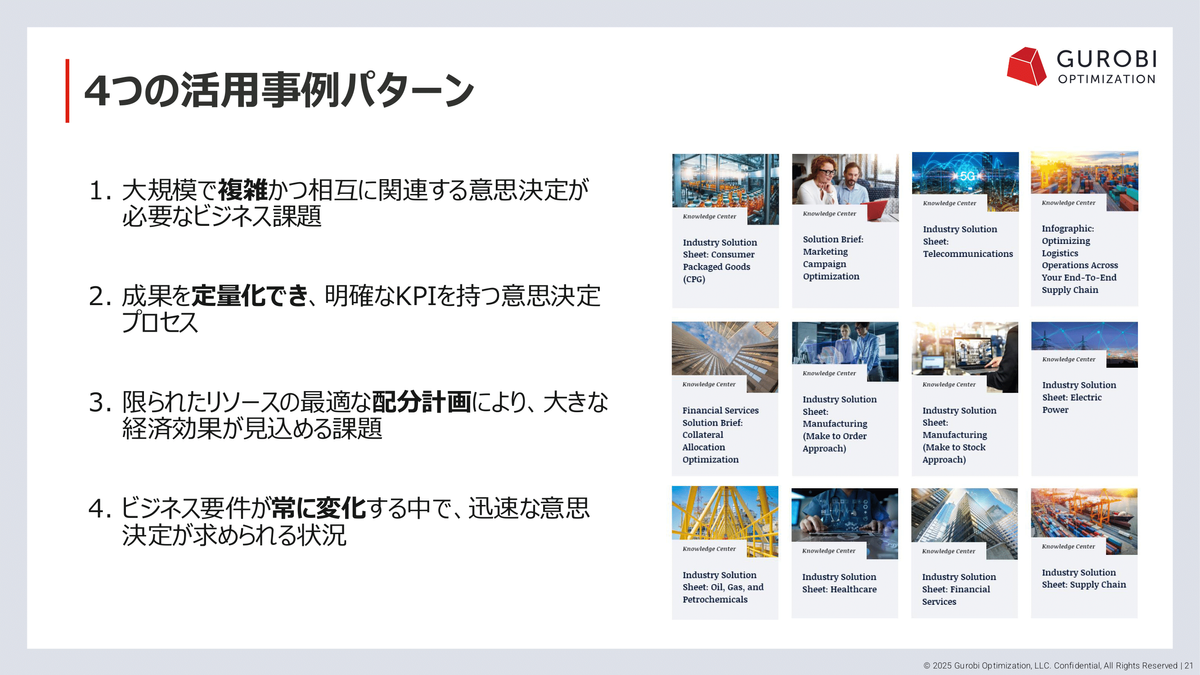This screenshot has height=675, width=1200.
Task: Select the Make to Stock card thumbnail image
Action: pyautogui.click(x=964, y=347)
